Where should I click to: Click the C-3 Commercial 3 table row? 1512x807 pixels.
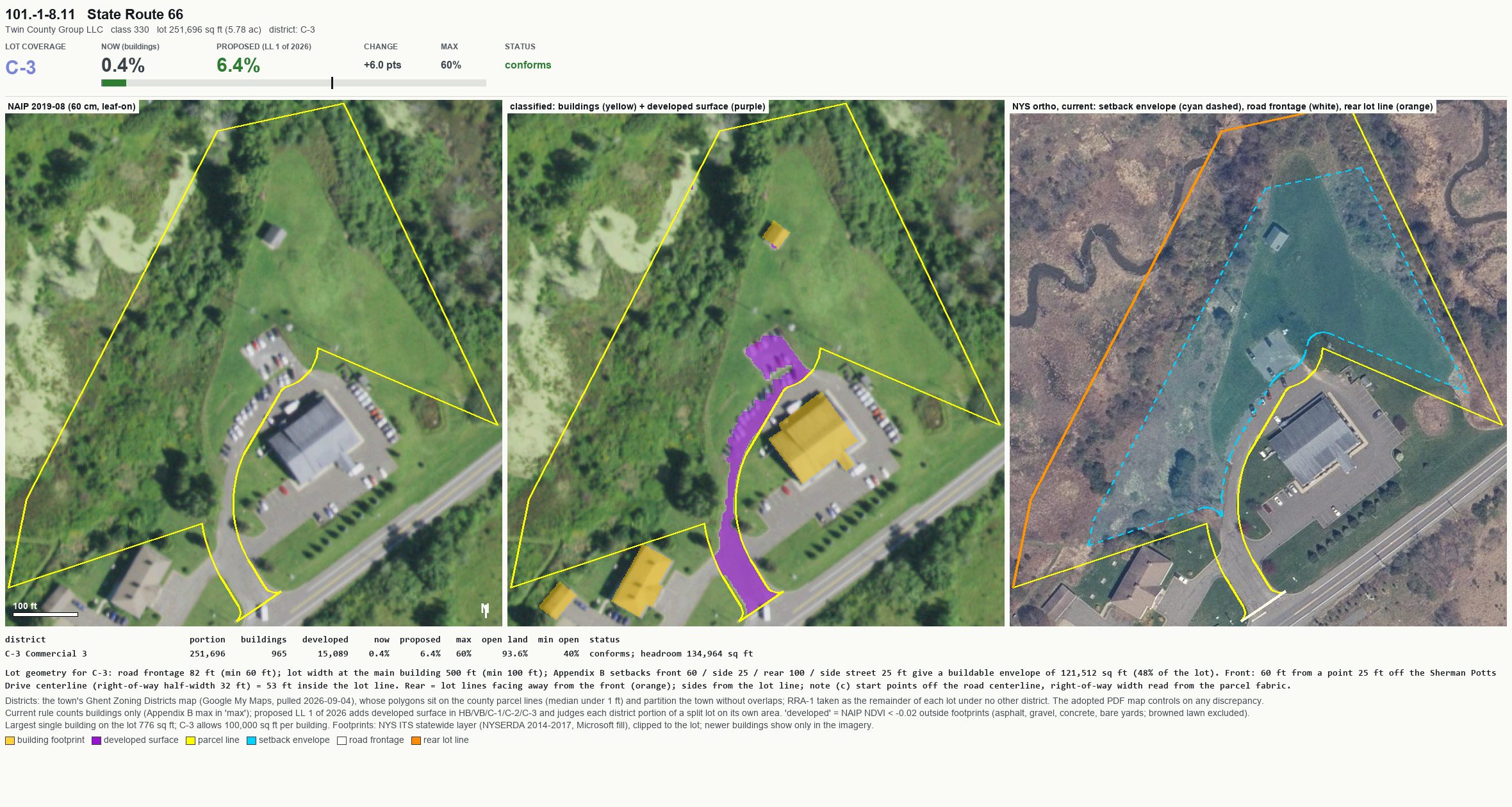coord(379,654)
